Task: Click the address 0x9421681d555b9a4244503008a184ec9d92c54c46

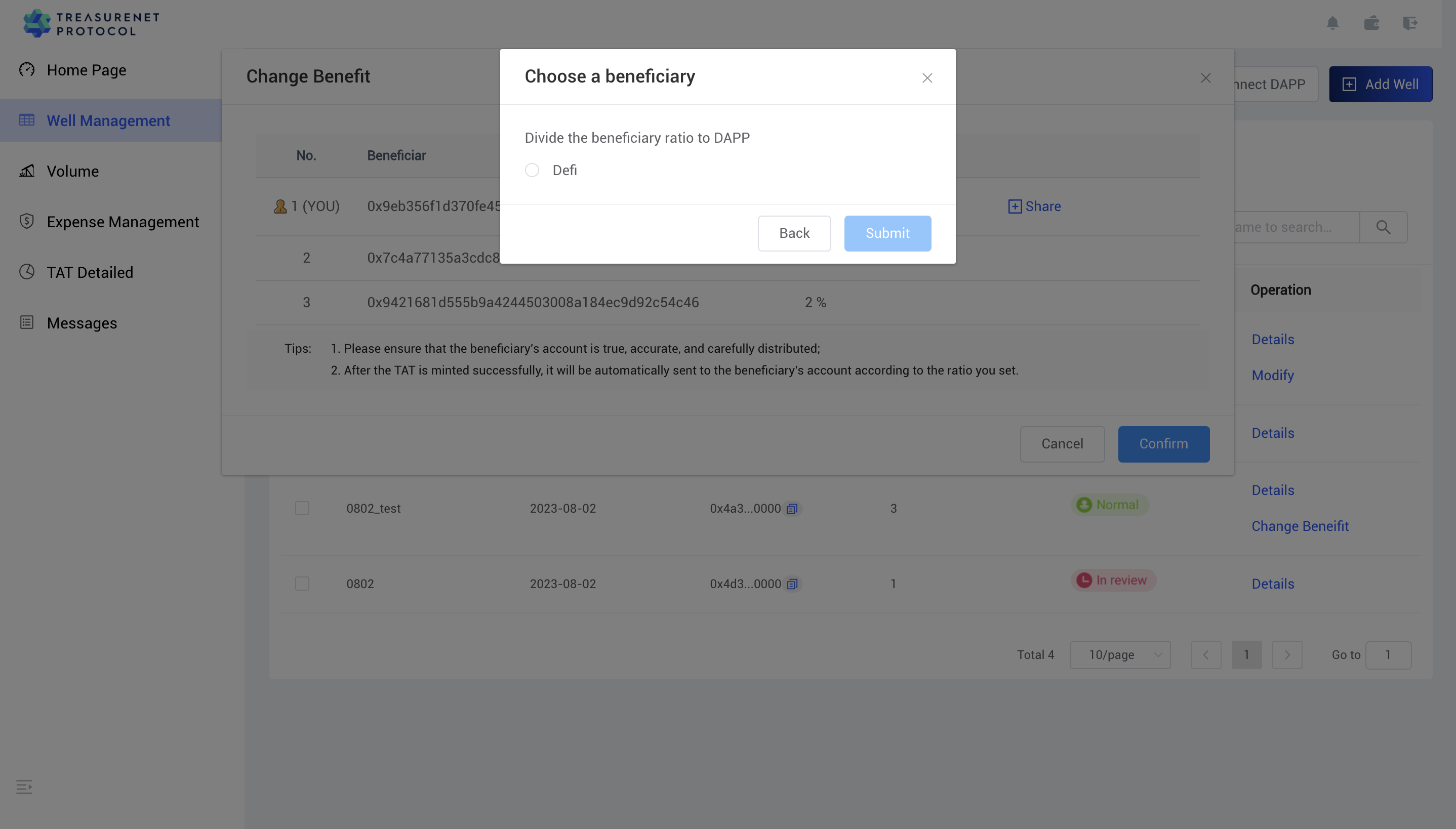Action: pos(533,302)
